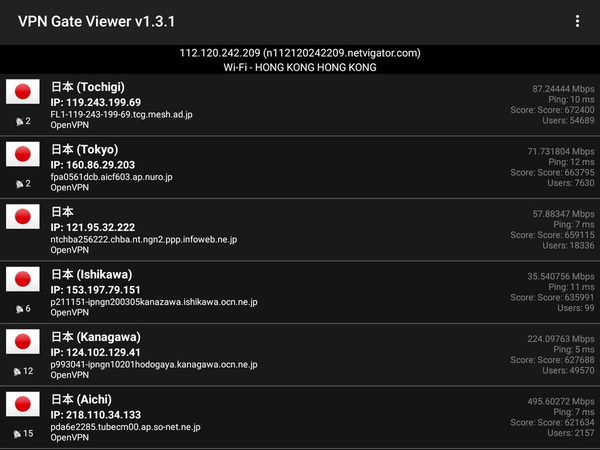The image size is (600, 450).
Task: Tap hostname fpa0561dcb.aicf603.ap.nuro.jp
Action: [111, 177]
